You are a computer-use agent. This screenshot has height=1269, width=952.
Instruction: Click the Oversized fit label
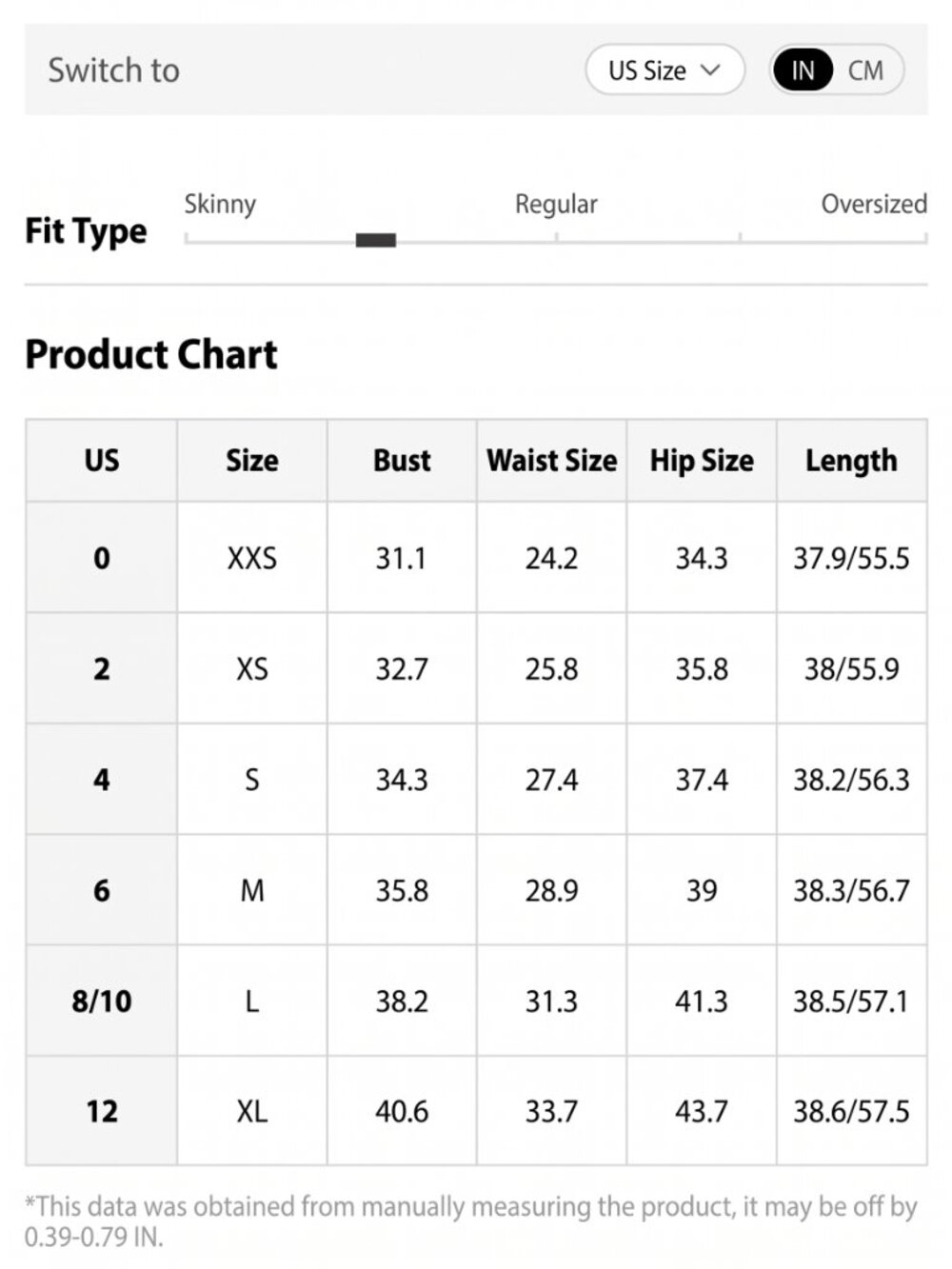[874, 205]
